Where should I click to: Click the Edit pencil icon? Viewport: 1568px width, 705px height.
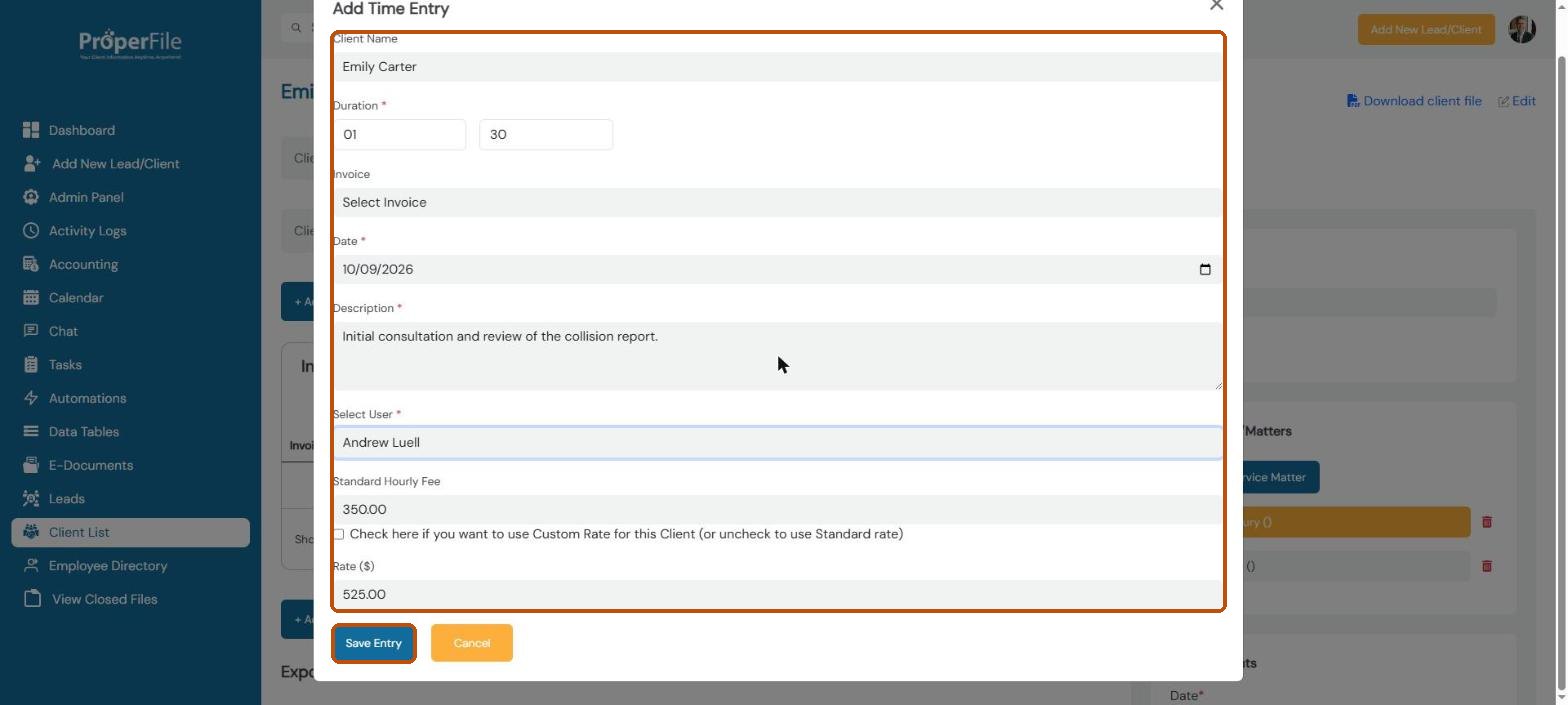1503,101
